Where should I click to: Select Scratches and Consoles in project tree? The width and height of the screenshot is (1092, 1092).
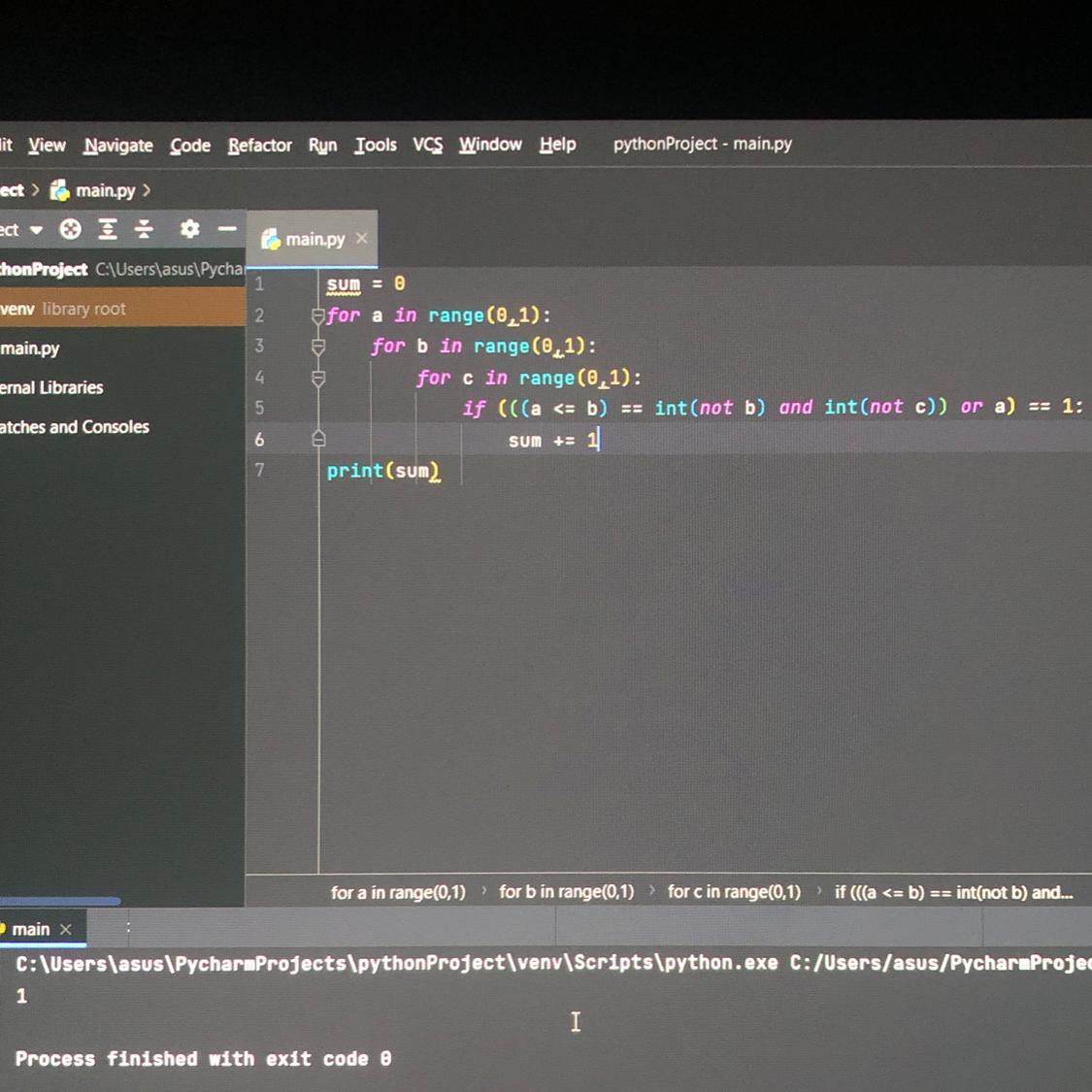pyautogui.click(x=75, y=427)
